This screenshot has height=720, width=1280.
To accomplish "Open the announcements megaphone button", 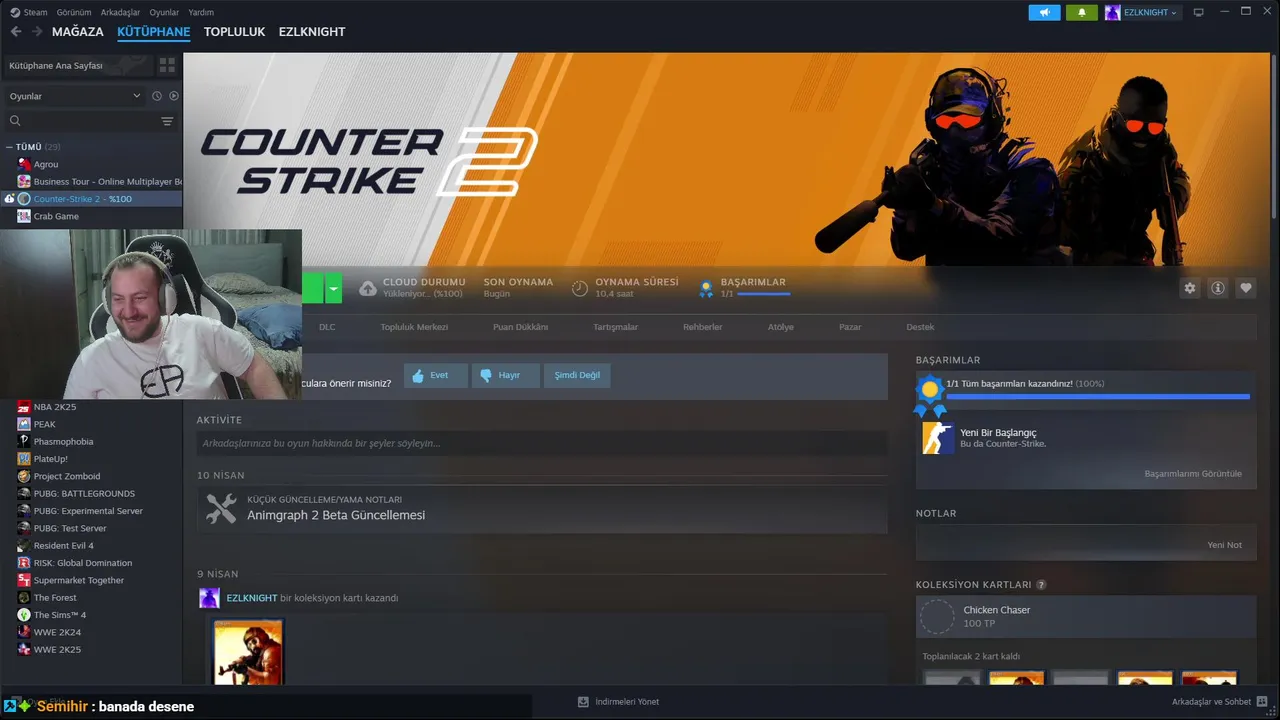I will coord(1045,12).
